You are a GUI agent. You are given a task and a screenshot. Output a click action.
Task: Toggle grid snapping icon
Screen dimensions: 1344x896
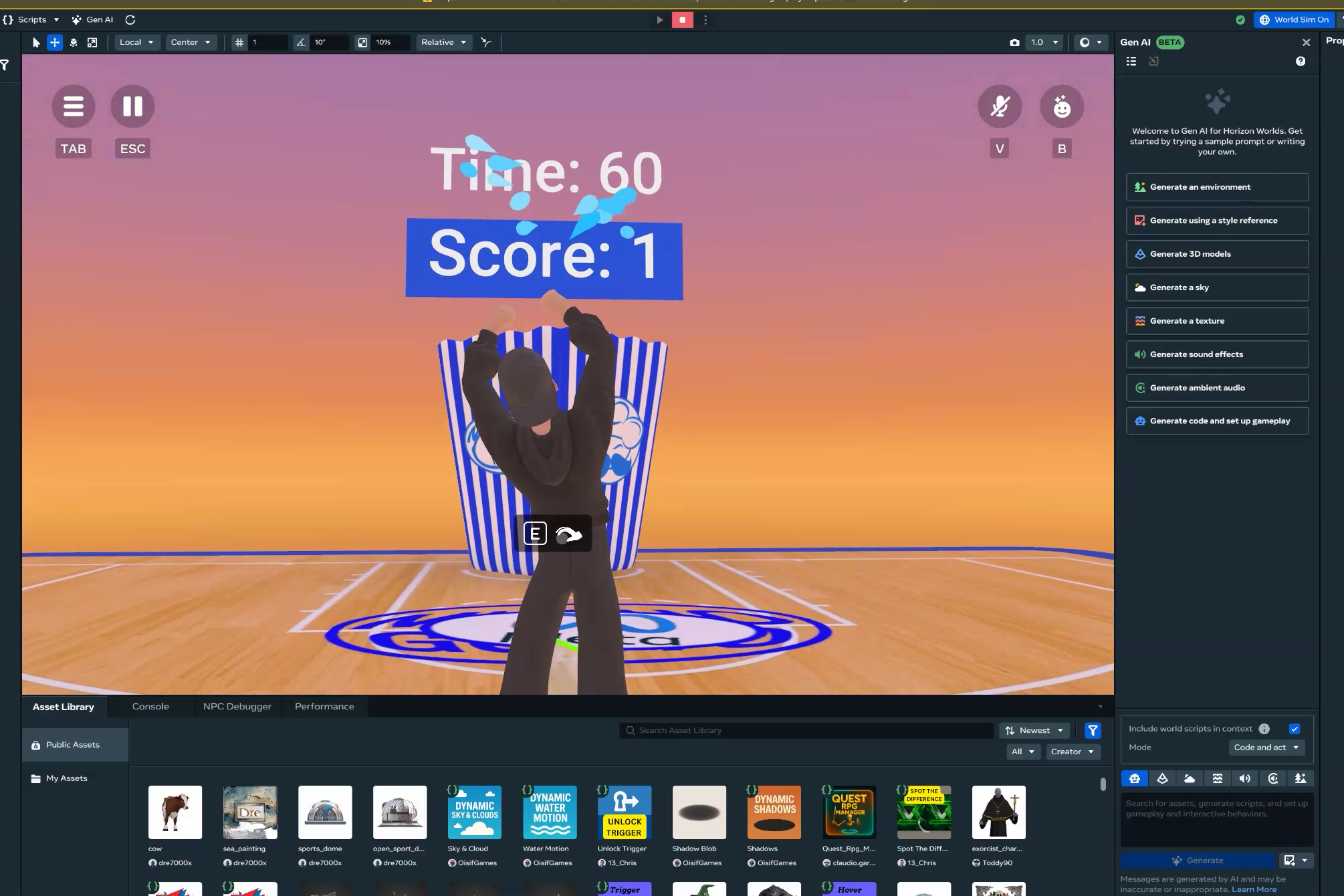point(239,42)
